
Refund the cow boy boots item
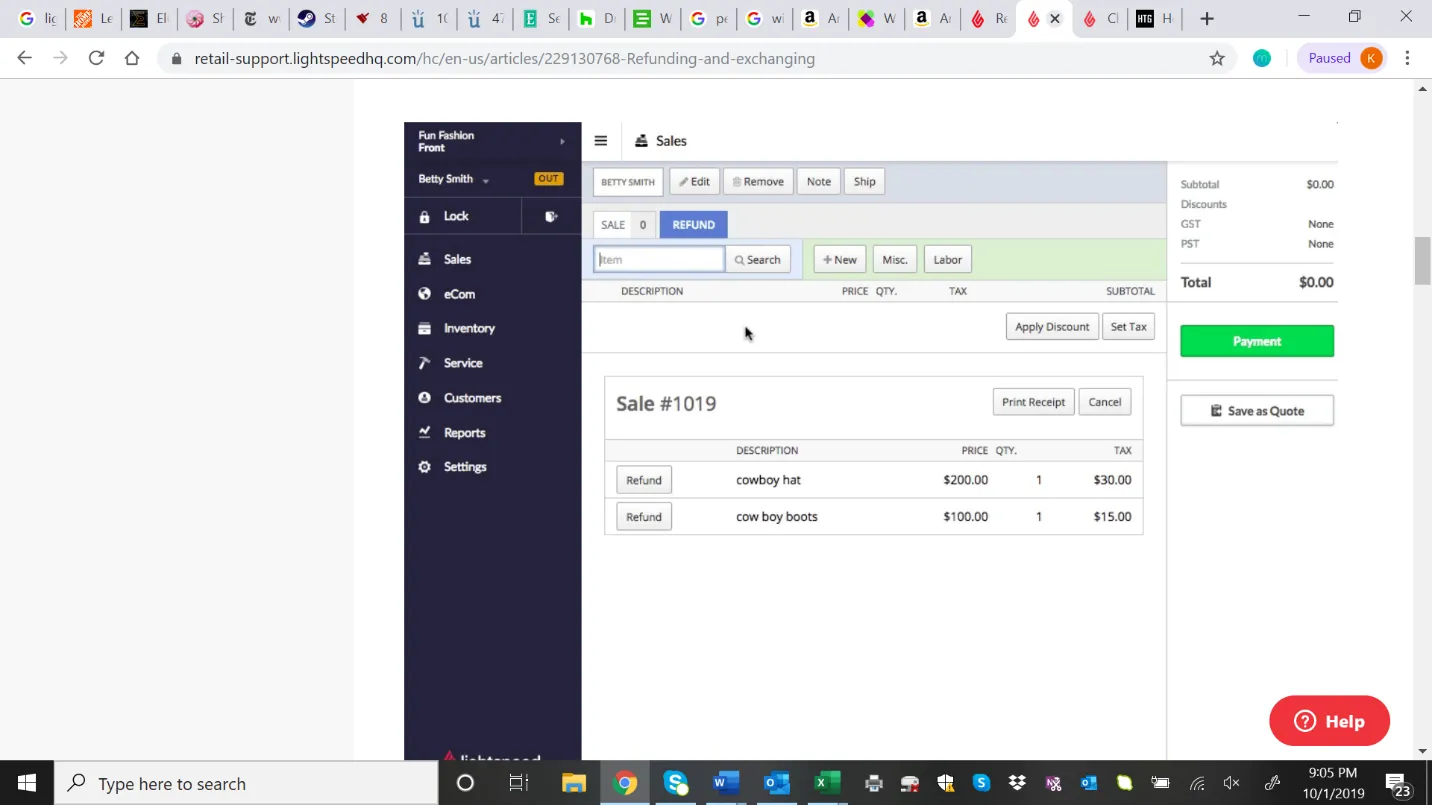coord(644,517)
